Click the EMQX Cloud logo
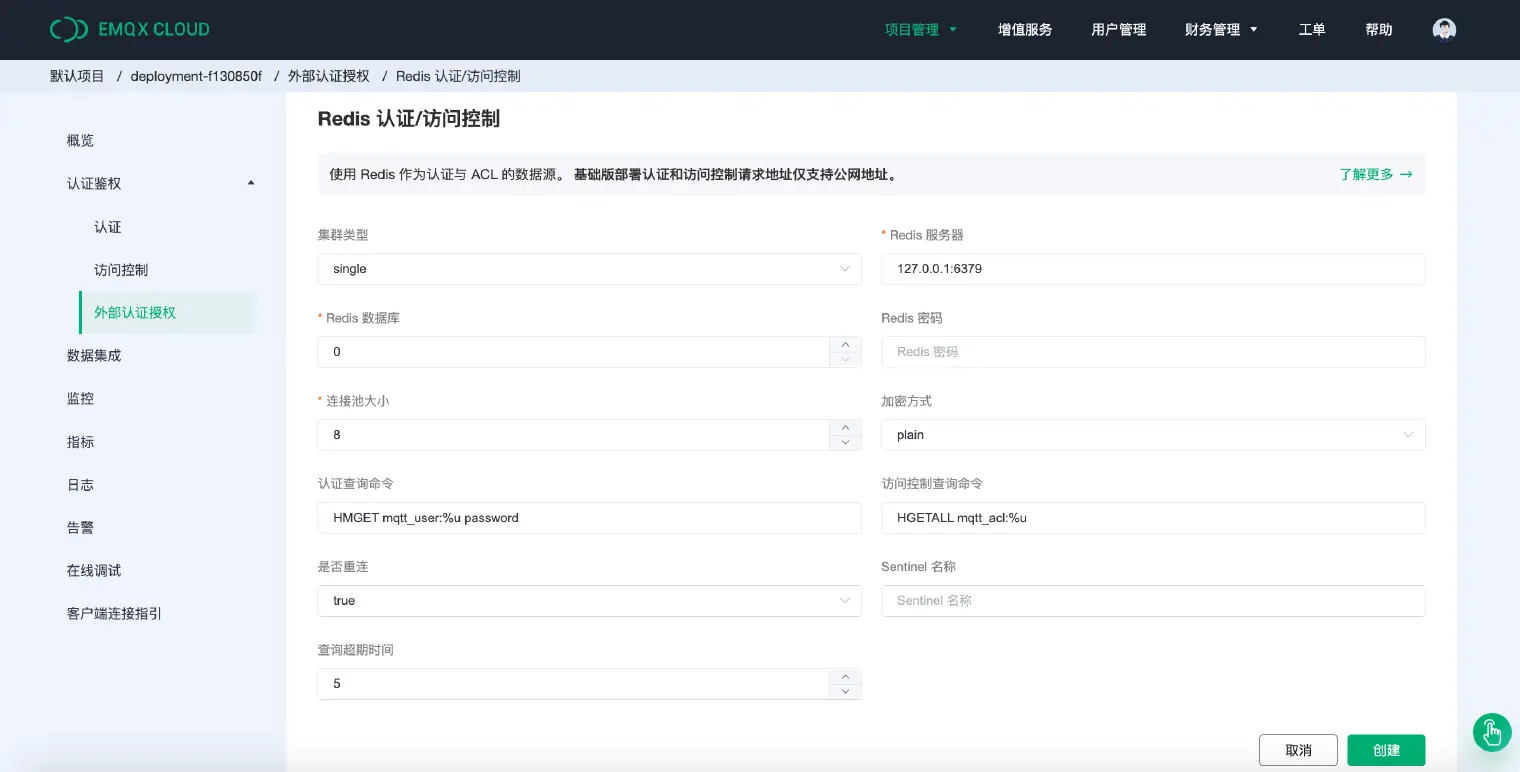This screenshot has height=772, width=1520. [x=130, y=29]
